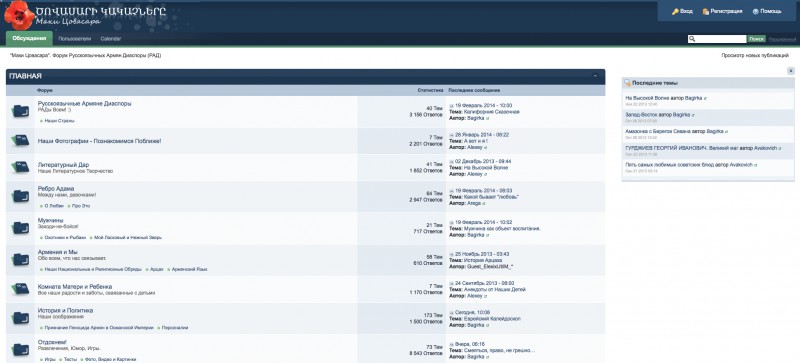The image size is (800, 363).
Task: Click the speech bubble icon in Последние темы header
Action: point(628,83)
